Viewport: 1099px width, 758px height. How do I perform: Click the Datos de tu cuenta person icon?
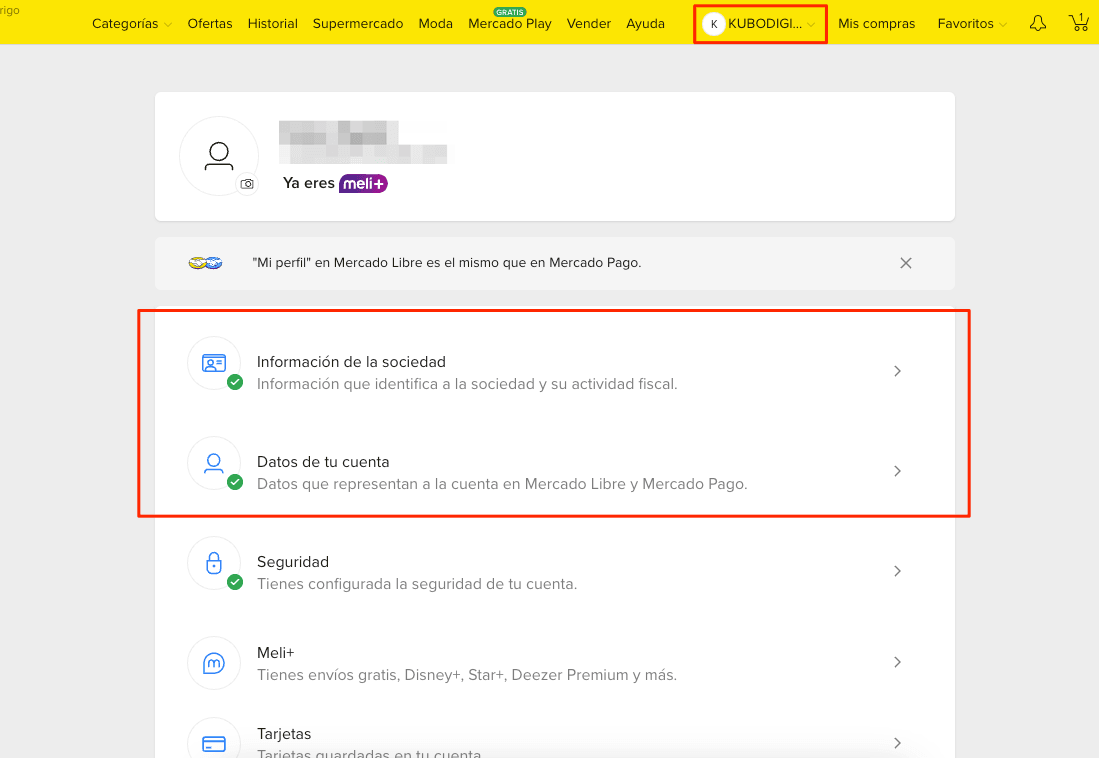[214, 463]
